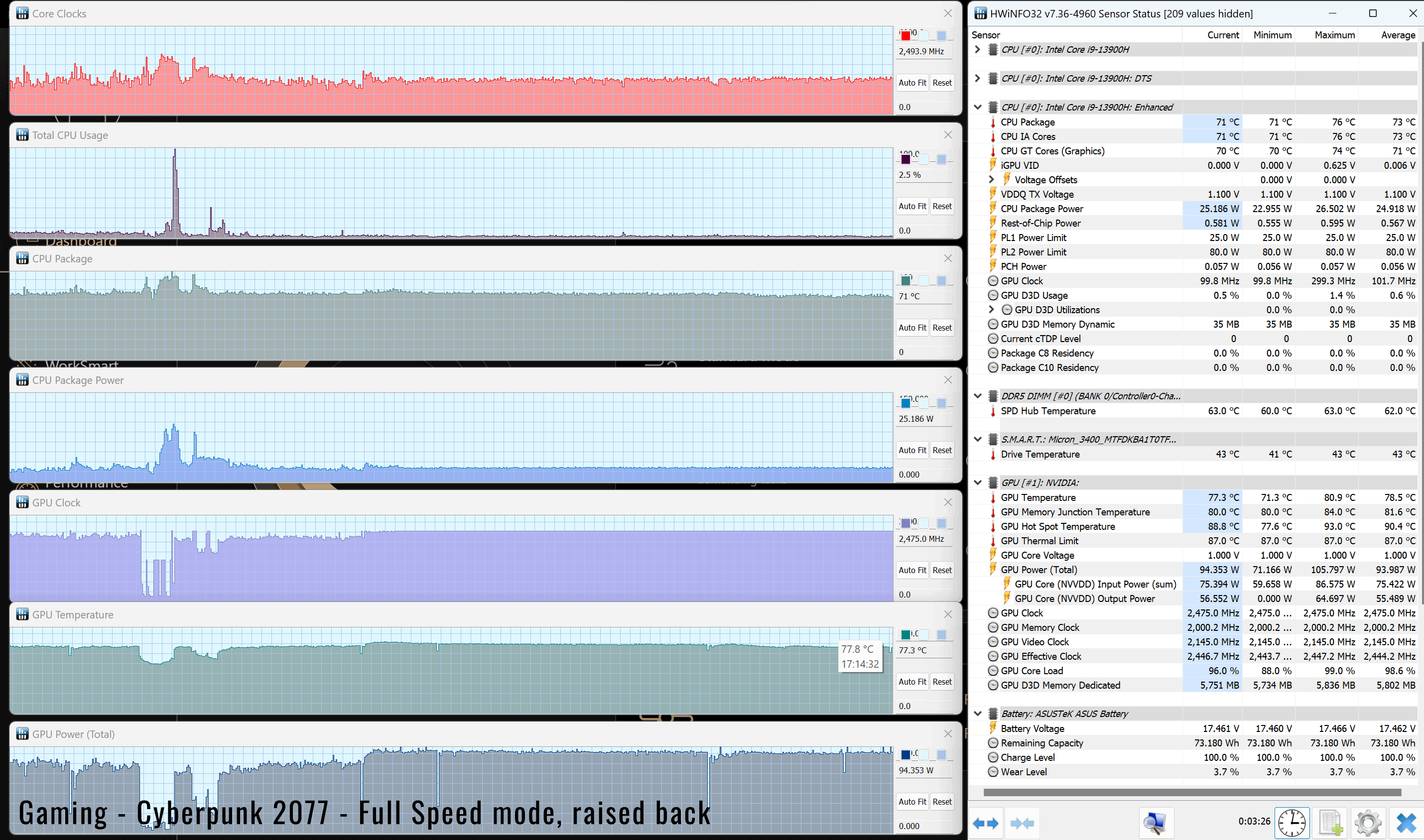
Task: Collapse the S.M.A.R.T. Micron_3400 group
Action: pyautogui.click(x=977, y=439)
